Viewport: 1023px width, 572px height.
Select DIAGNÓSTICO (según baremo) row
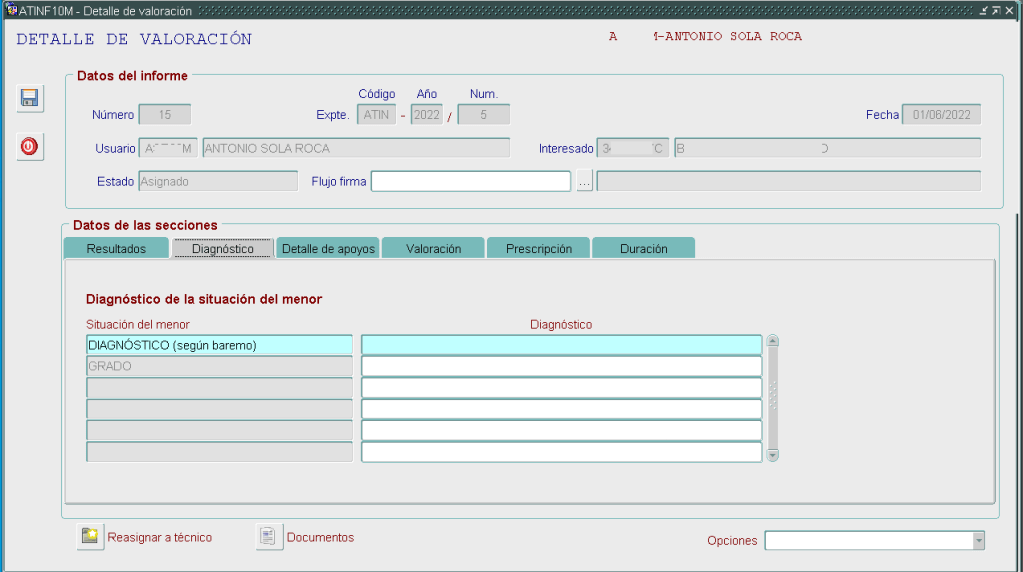click(219, 345)
